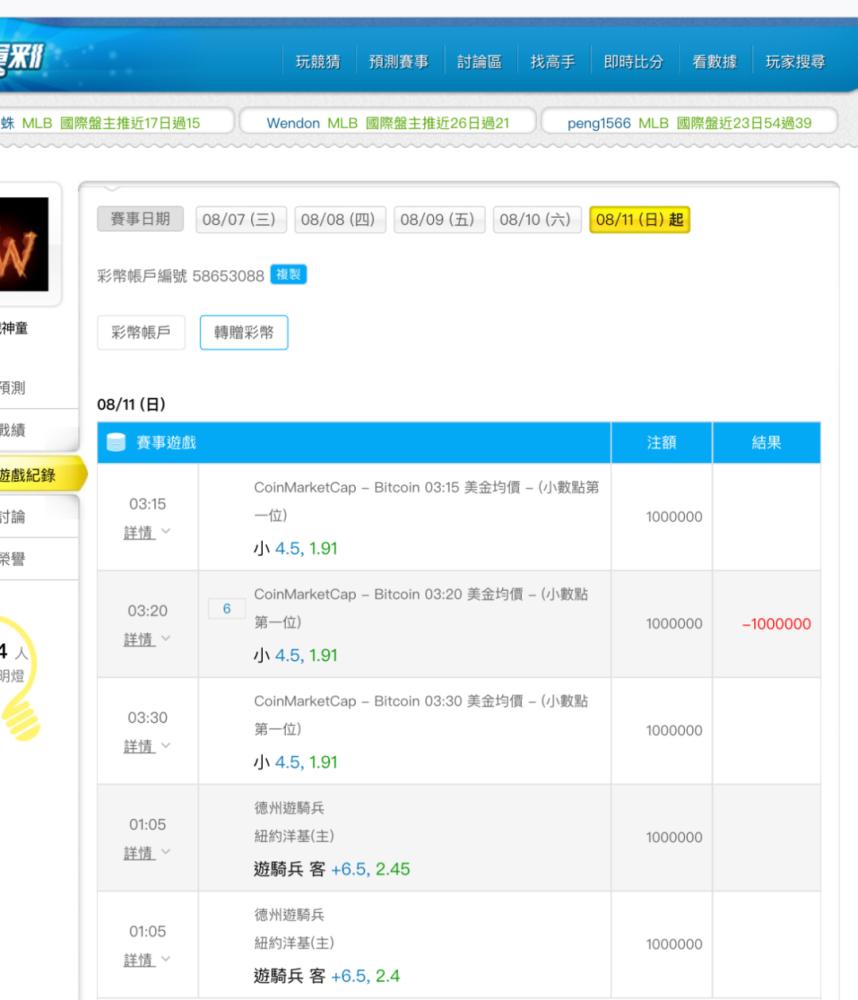
Task: Select the 08/10 (六) date tab
Action: [x=537, y=219]
